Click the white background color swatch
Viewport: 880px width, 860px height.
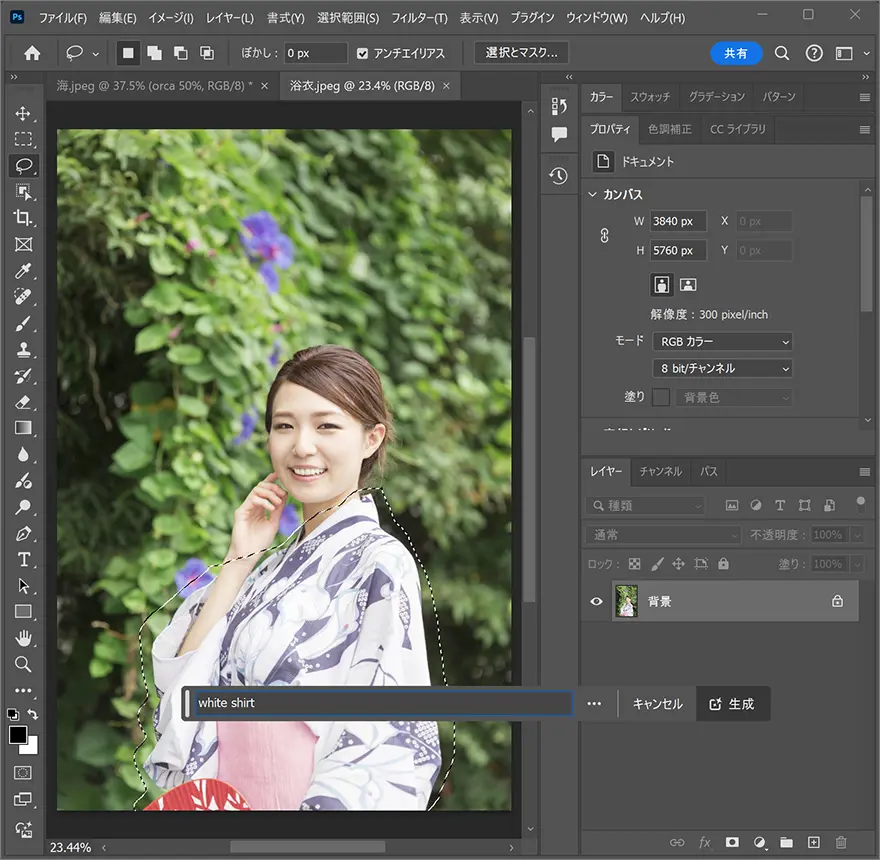[x=32, y=748]
